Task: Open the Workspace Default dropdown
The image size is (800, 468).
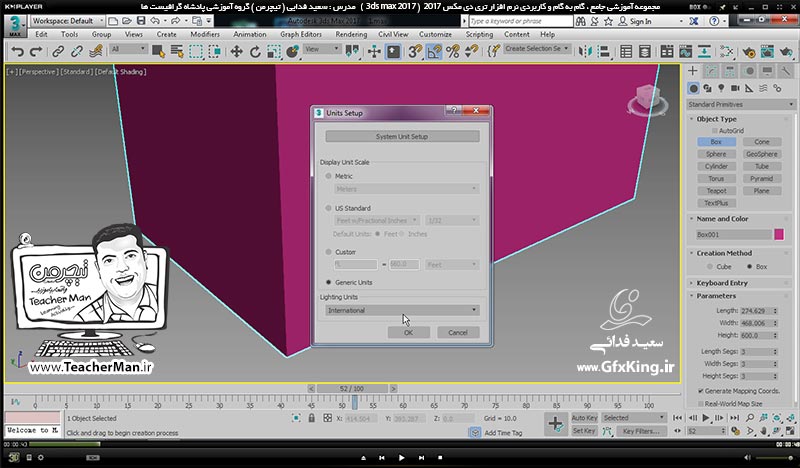Action: (x=67, y=21)
